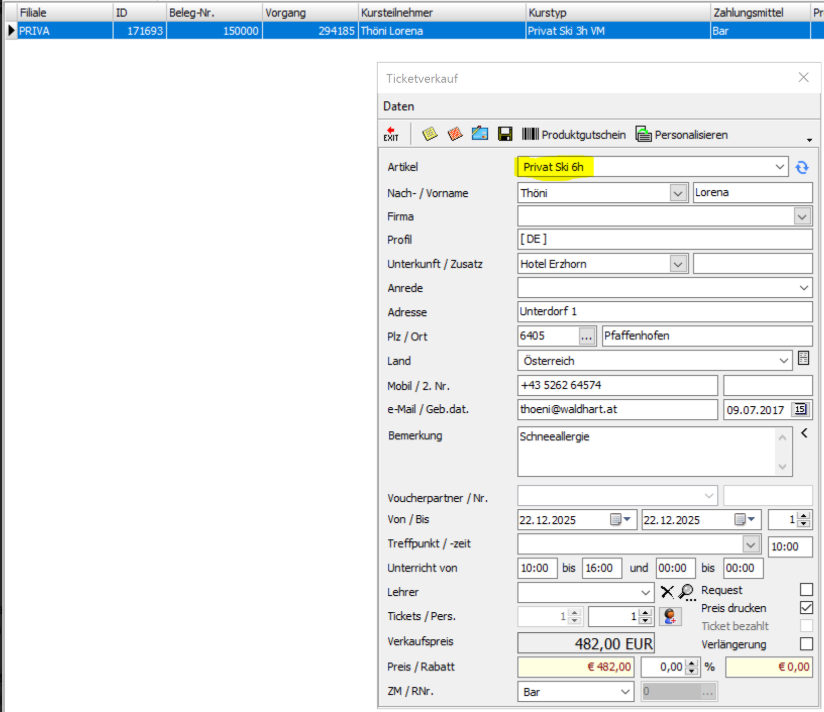824x712 pixels.
Task: Click the blue refresh icon beside Artikel
Action: click(x=802, y=167)
